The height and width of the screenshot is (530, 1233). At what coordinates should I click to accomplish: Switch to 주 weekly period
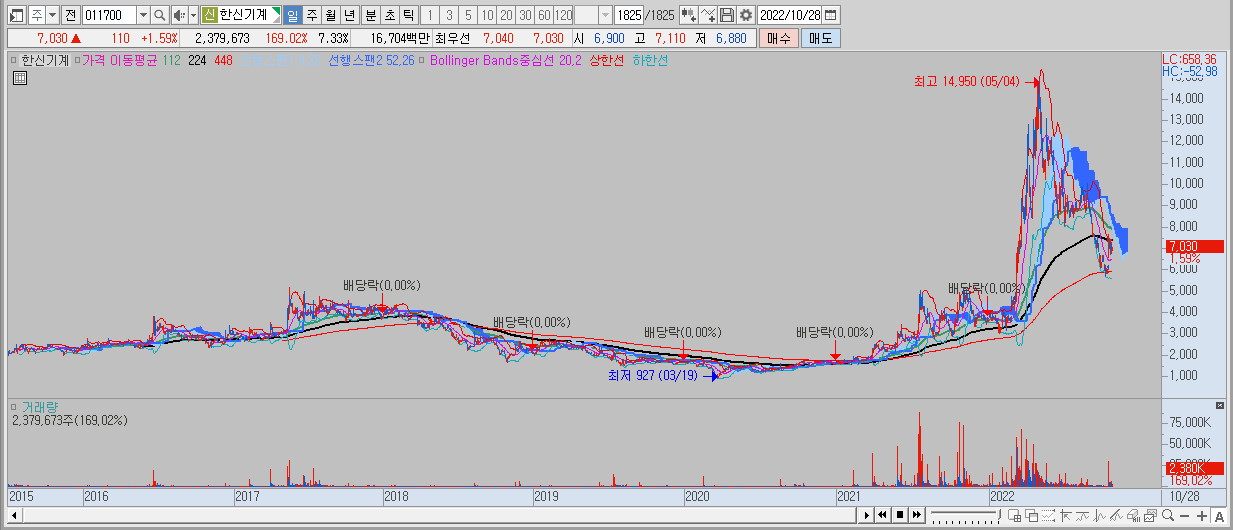pos(311,15)
